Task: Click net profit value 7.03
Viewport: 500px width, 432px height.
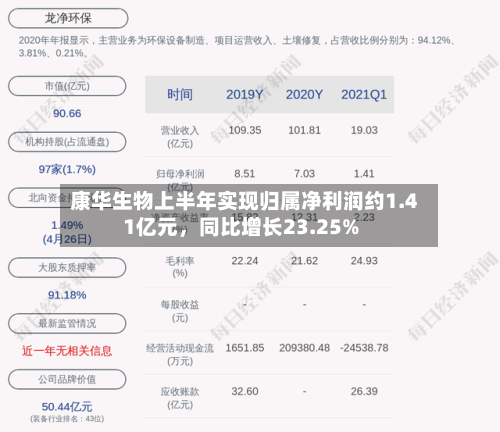Action: (x=304, y=174)
